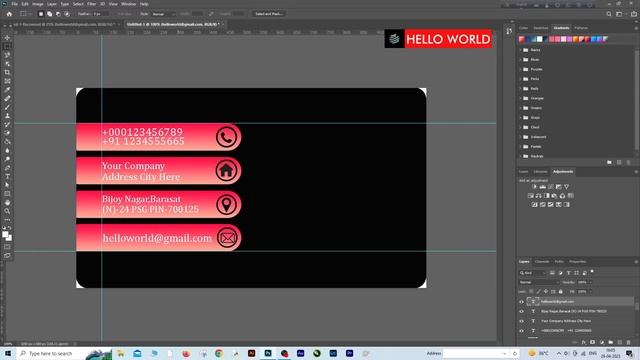640x360 pixels.
Task: Hide the Bijoy Nagar Barasat text layer
Action: click(521, 311)
